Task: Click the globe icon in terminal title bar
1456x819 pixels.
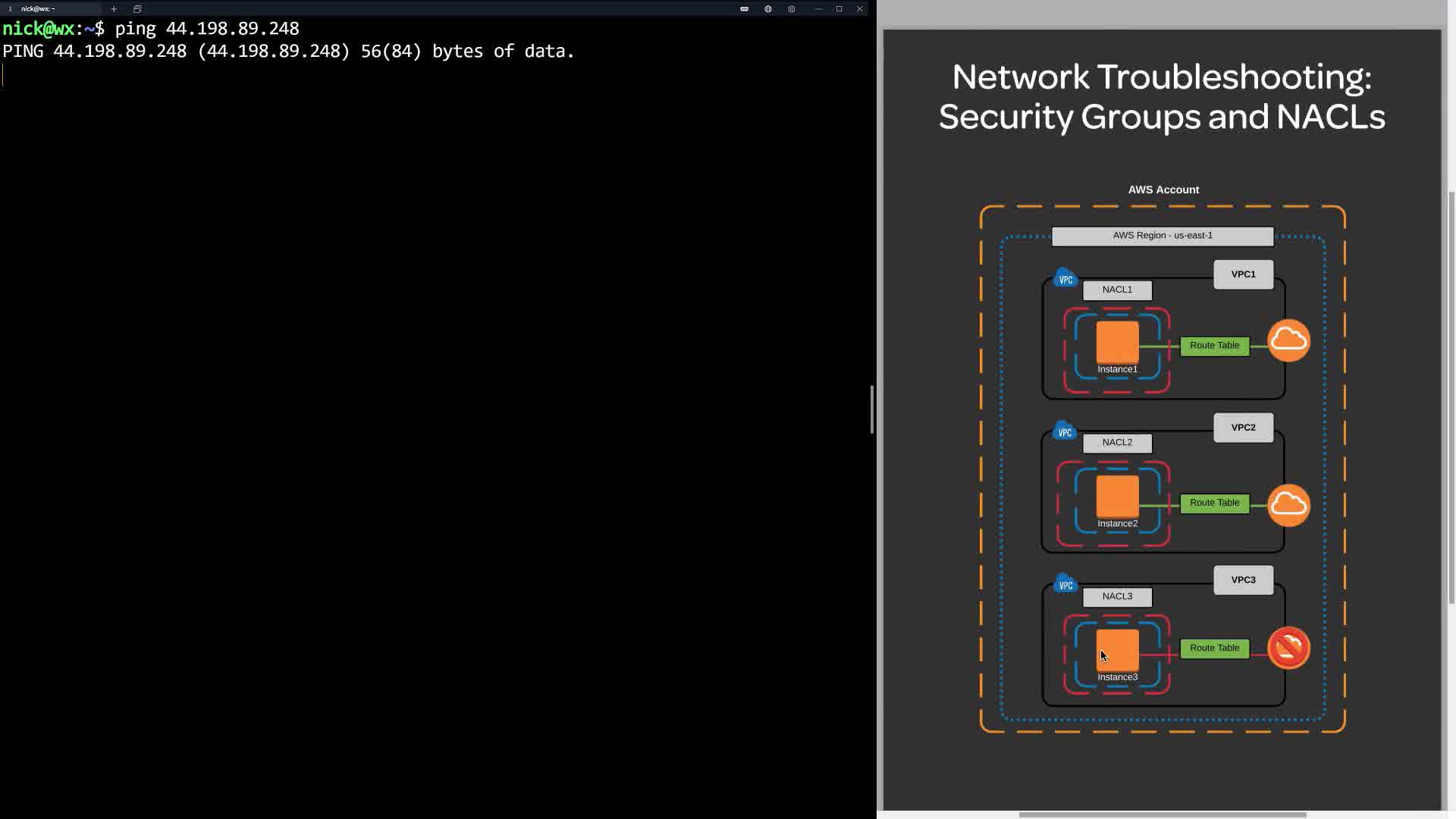Action: 768,9
